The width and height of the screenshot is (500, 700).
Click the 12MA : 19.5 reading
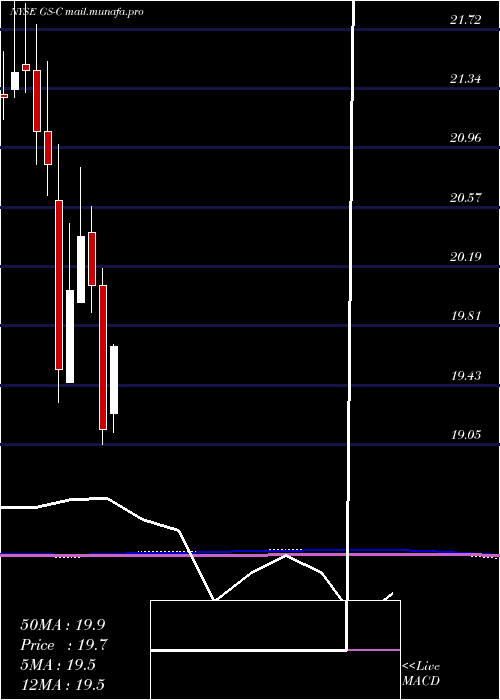coord(62,684)
